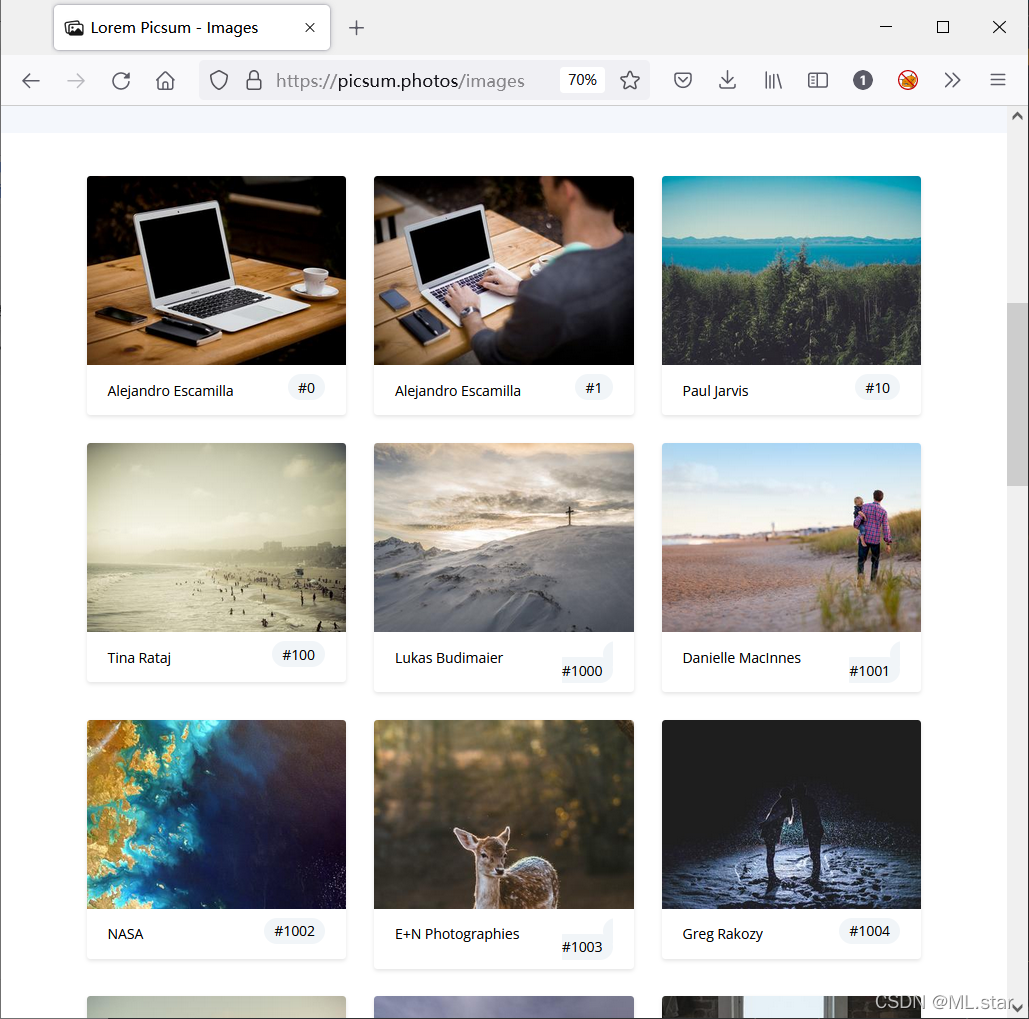Click the #1002 id badge
1029x1019 pixels.
point(295,931)
